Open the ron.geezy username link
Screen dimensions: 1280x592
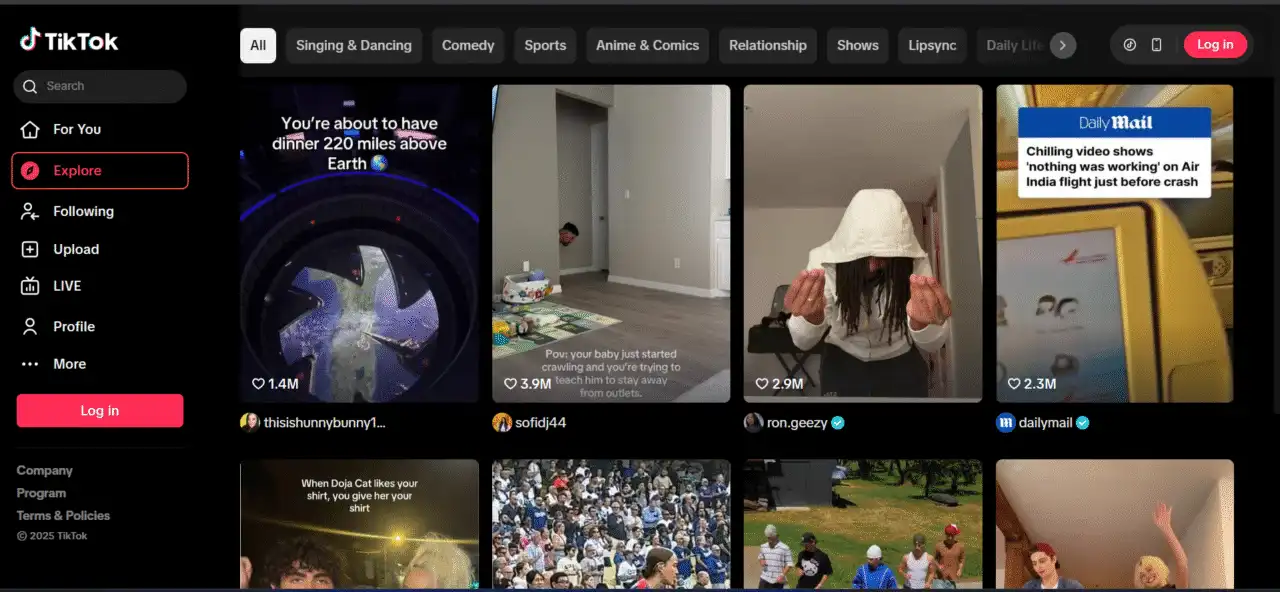(x=797, y=423)
